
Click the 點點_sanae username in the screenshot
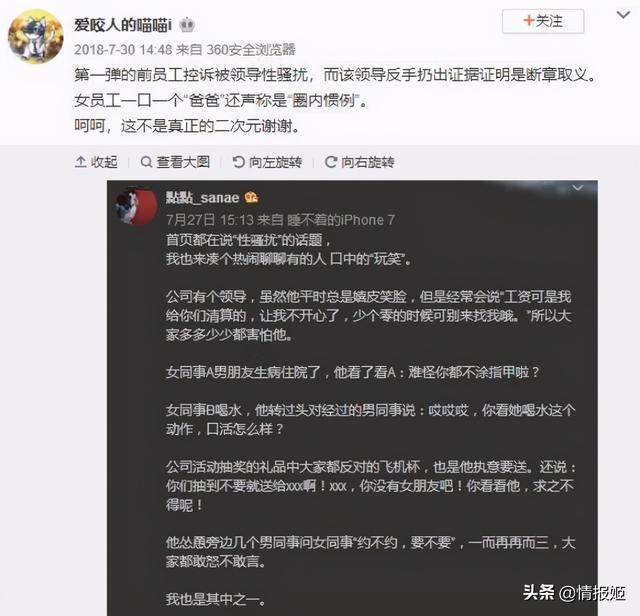(x=202, y=198)
